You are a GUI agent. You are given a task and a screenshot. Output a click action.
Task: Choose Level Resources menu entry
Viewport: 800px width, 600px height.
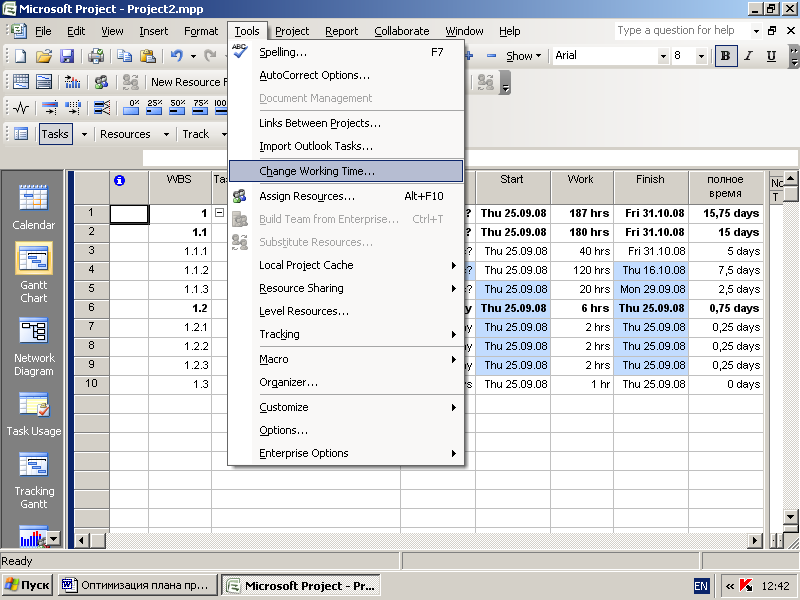pos(346,311)
